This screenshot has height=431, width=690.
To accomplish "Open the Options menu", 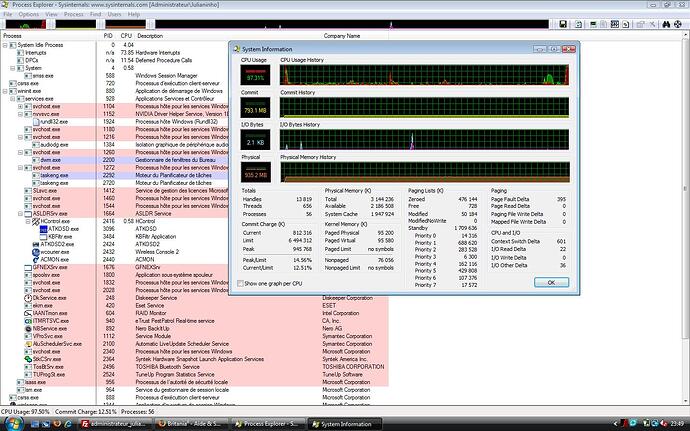I will click(29, 14).
